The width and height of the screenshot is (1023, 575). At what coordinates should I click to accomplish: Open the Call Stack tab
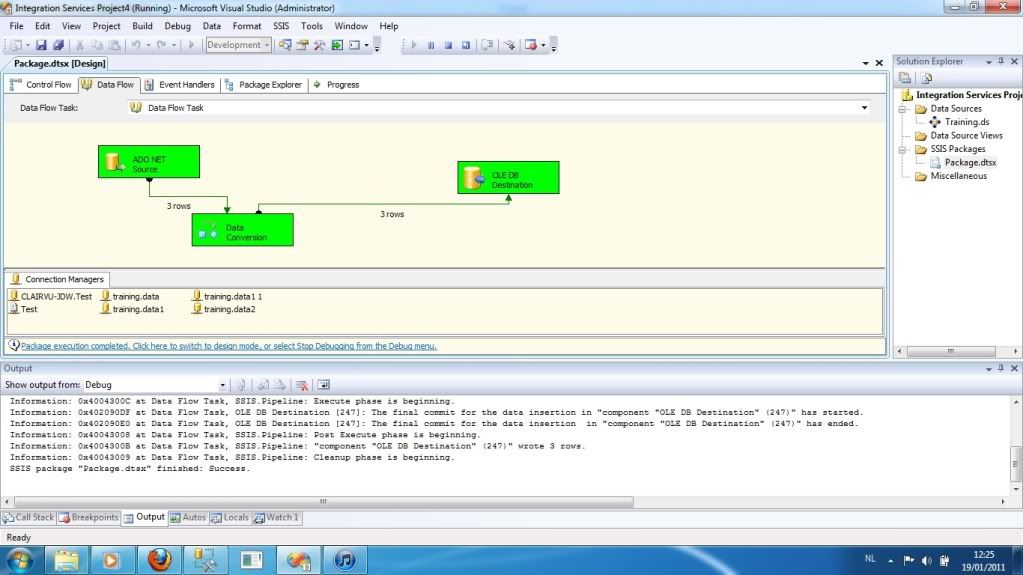pyautogui.click(x=29, y=518)
